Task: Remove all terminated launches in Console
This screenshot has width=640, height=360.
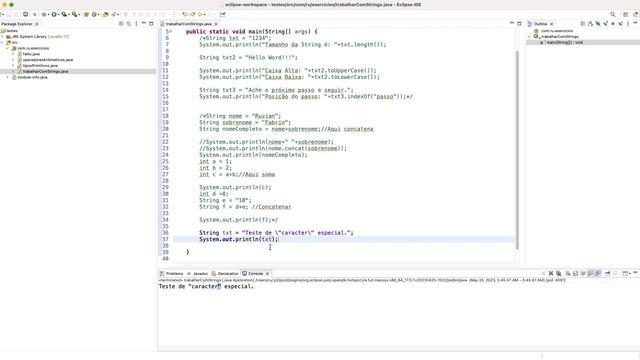Action: (x=558, y=273)
